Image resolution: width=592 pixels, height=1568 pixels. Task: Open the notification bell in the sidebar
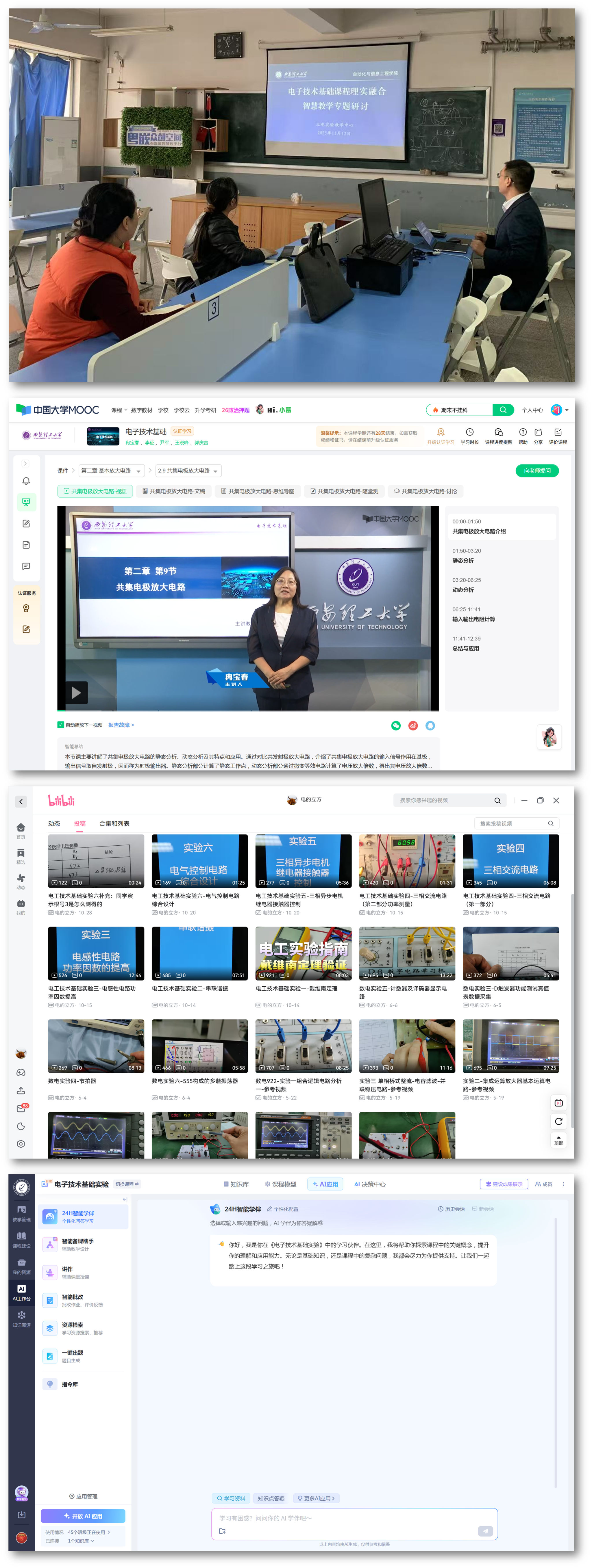point(26,481)
